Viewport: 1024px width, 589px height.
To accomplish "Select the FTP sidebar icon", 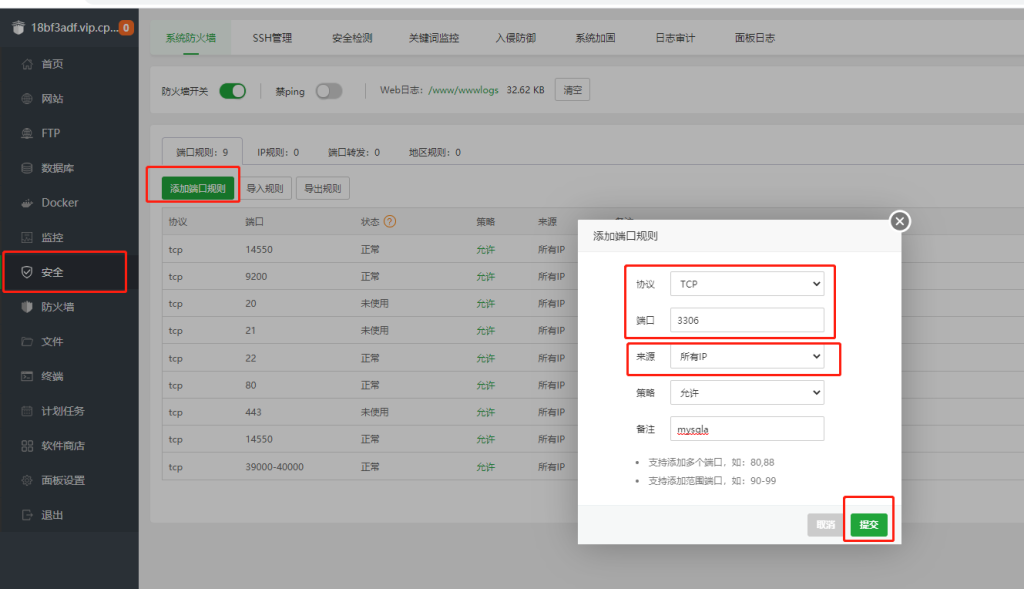I will pyautogui.click(x=27, y=133).
